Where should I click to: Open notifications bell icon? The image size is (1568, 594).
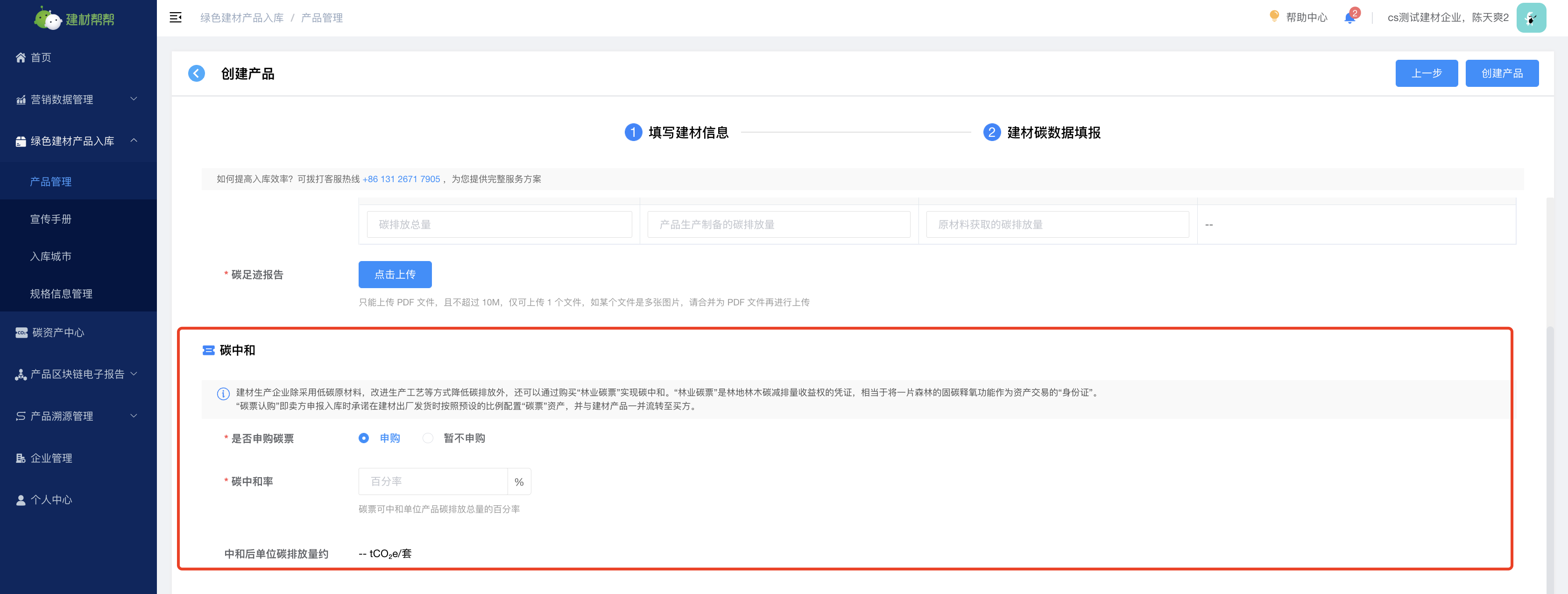(1349, 18)
